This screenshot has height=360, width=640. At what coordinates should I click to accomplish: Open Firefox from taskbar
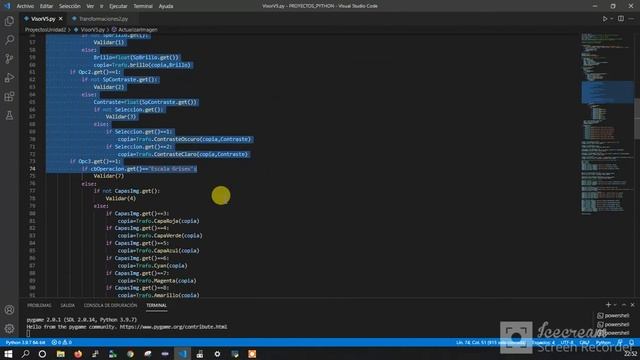[x=78, y=354]
